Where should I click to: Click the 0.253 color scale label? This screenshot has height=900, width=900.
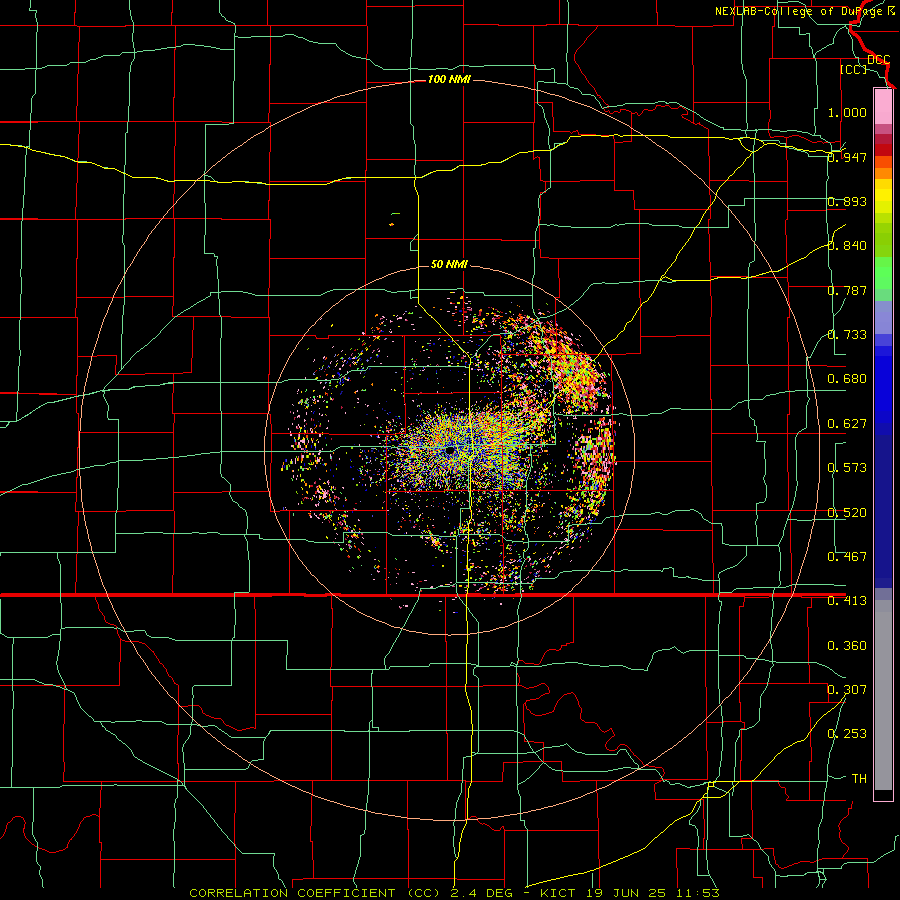coord(847,734)
